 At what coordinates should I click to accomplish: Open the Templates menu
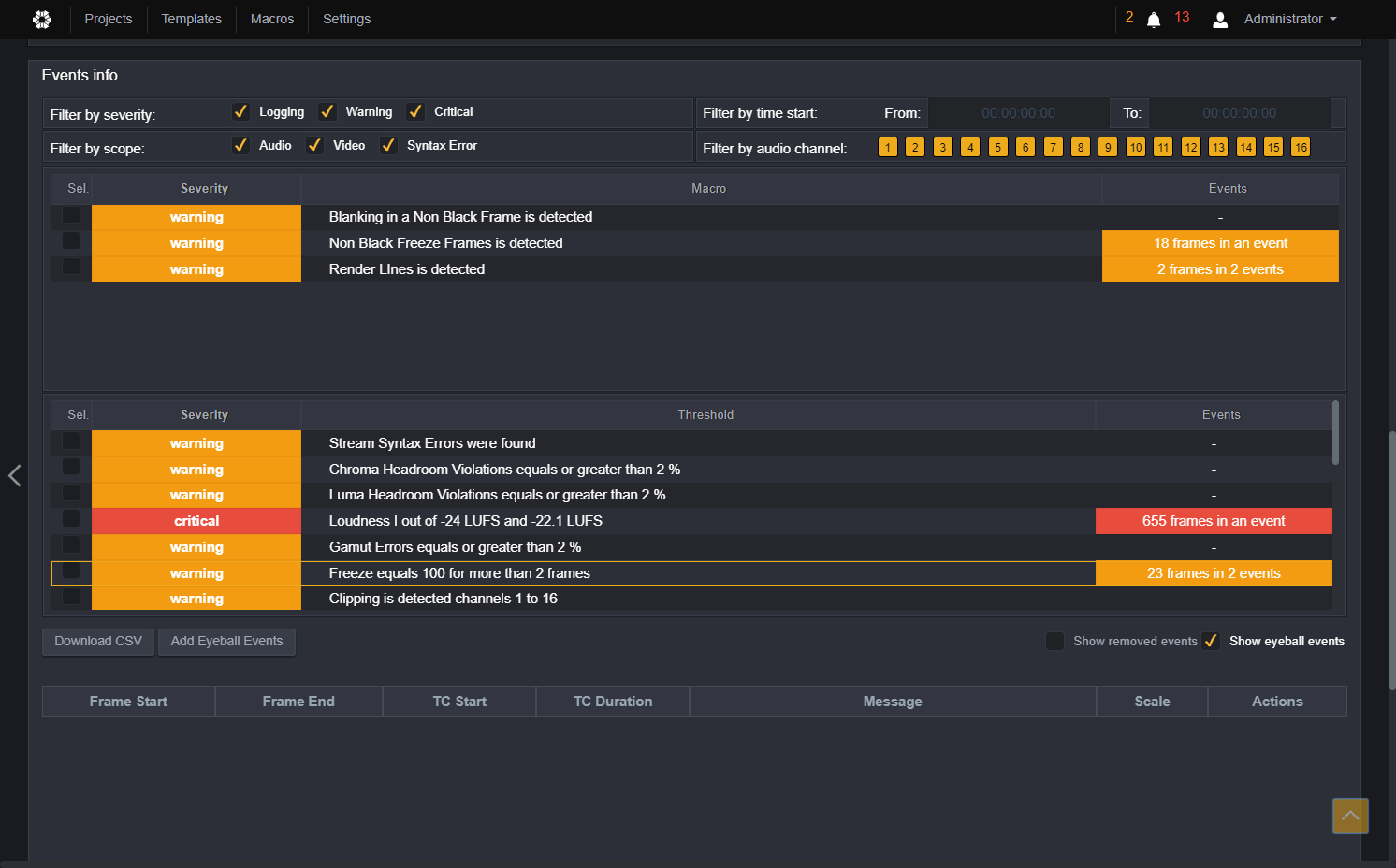(192, 19)
